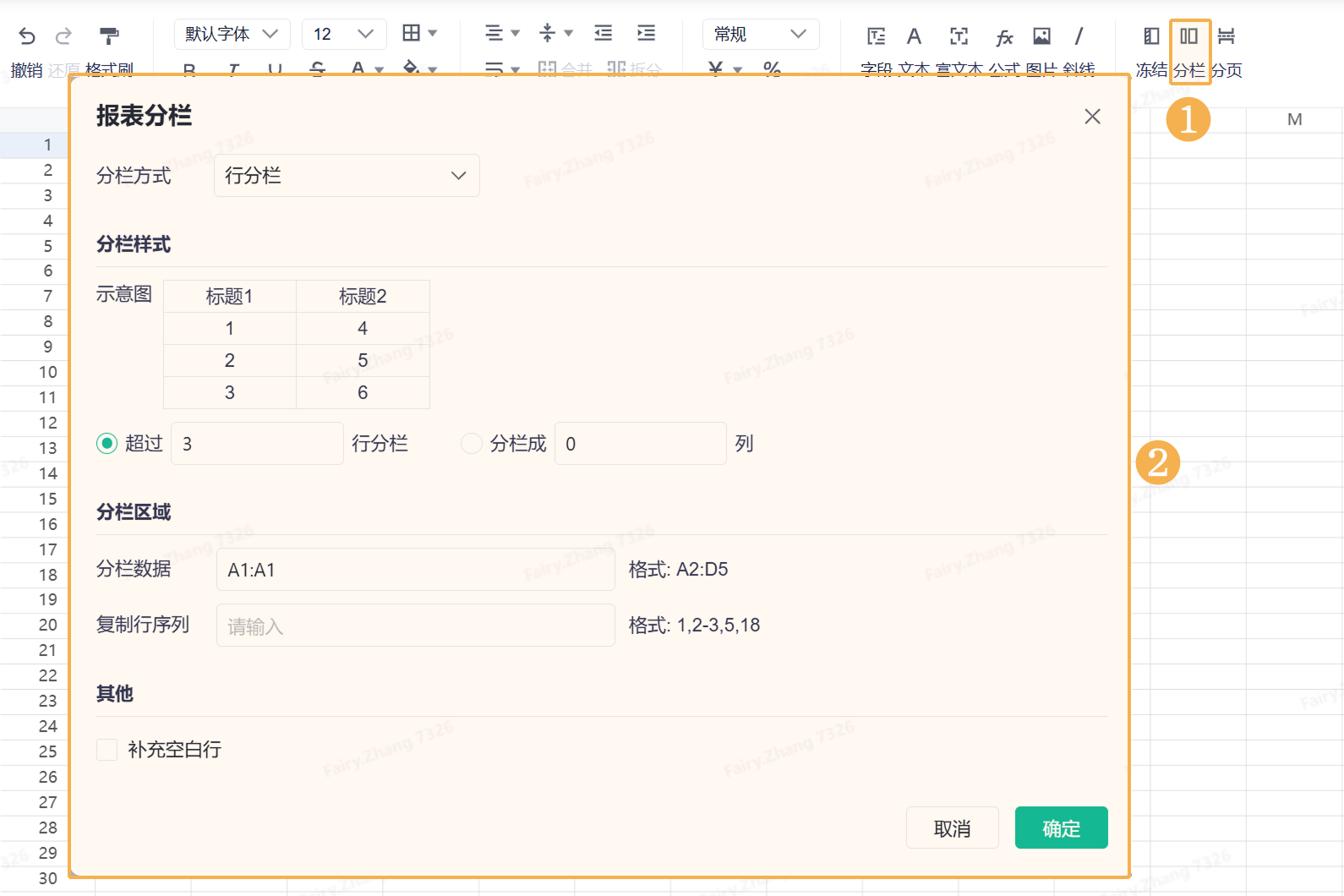Open the font size 12 dropdown
1344x896 pixels.
coord(344,34)
